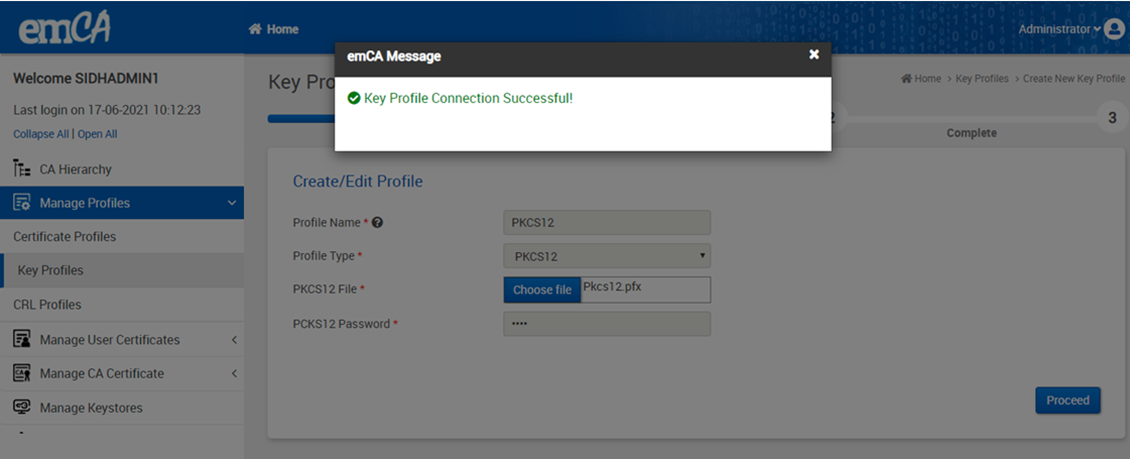The width and height of the screenshot is (1130, 459).
Task: Click the Choose file button
Action: [x=542, y=290]
